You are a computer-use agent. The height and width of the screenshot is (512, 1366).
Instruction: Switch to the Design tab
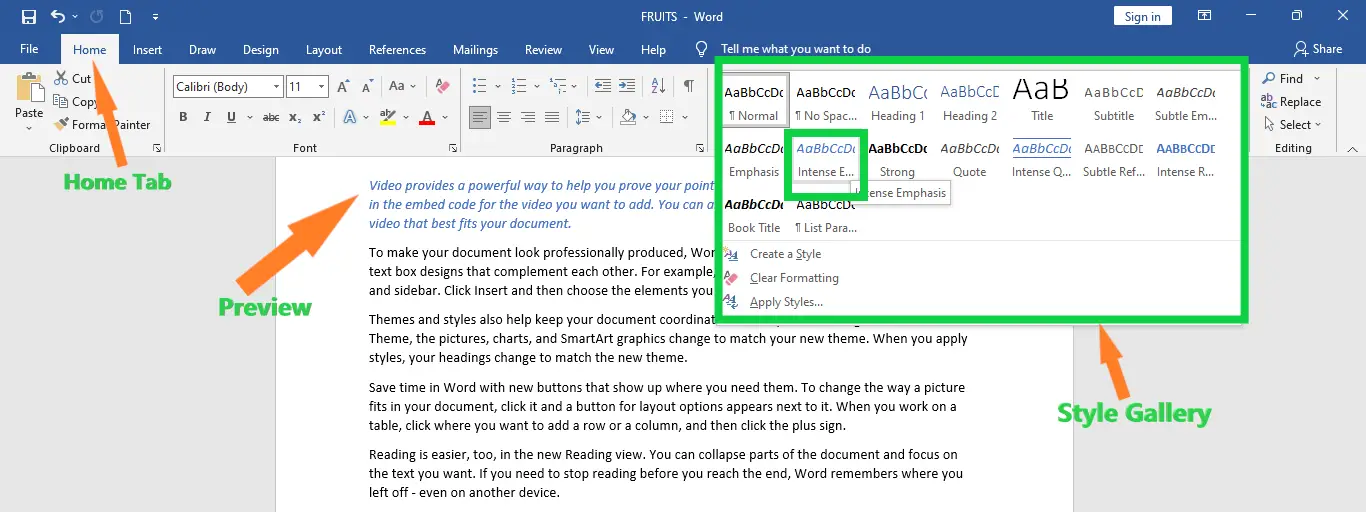[261, 49]
